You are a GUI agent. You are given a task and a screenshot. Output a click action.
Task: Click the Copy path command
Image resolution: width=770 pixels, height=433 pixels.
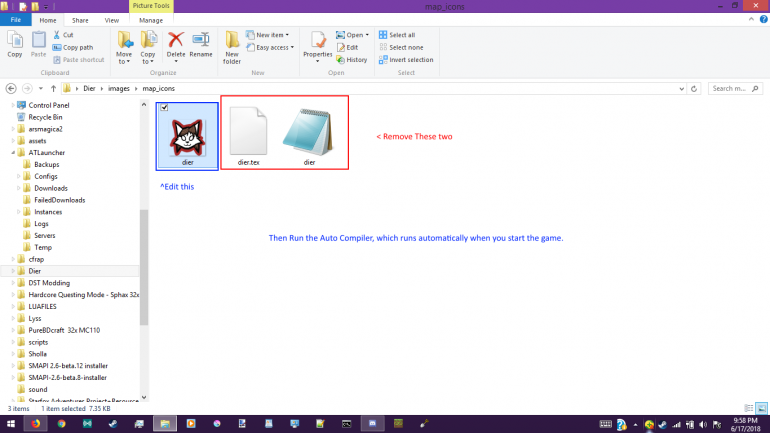(73, 47)
